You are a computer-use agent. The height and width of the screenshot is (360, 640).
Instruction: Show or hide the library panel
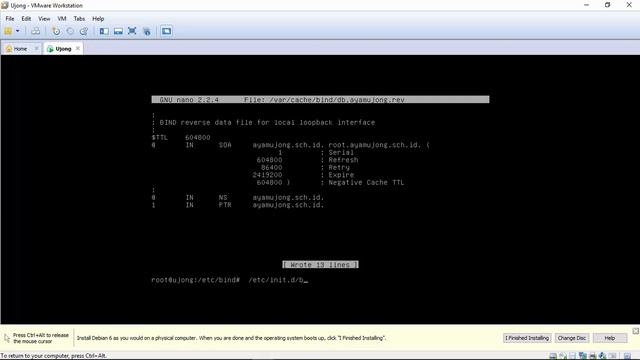(104, 31)
